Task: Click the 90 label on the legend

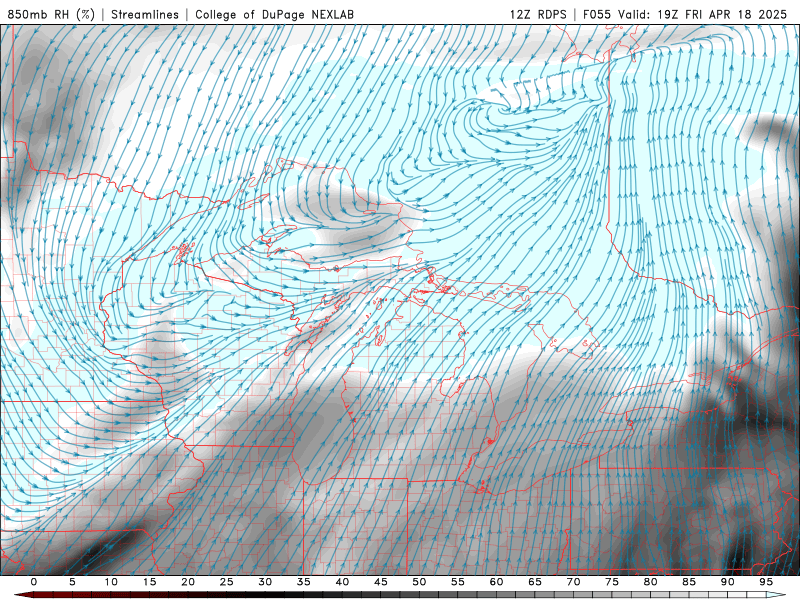Action: (728, 582)
